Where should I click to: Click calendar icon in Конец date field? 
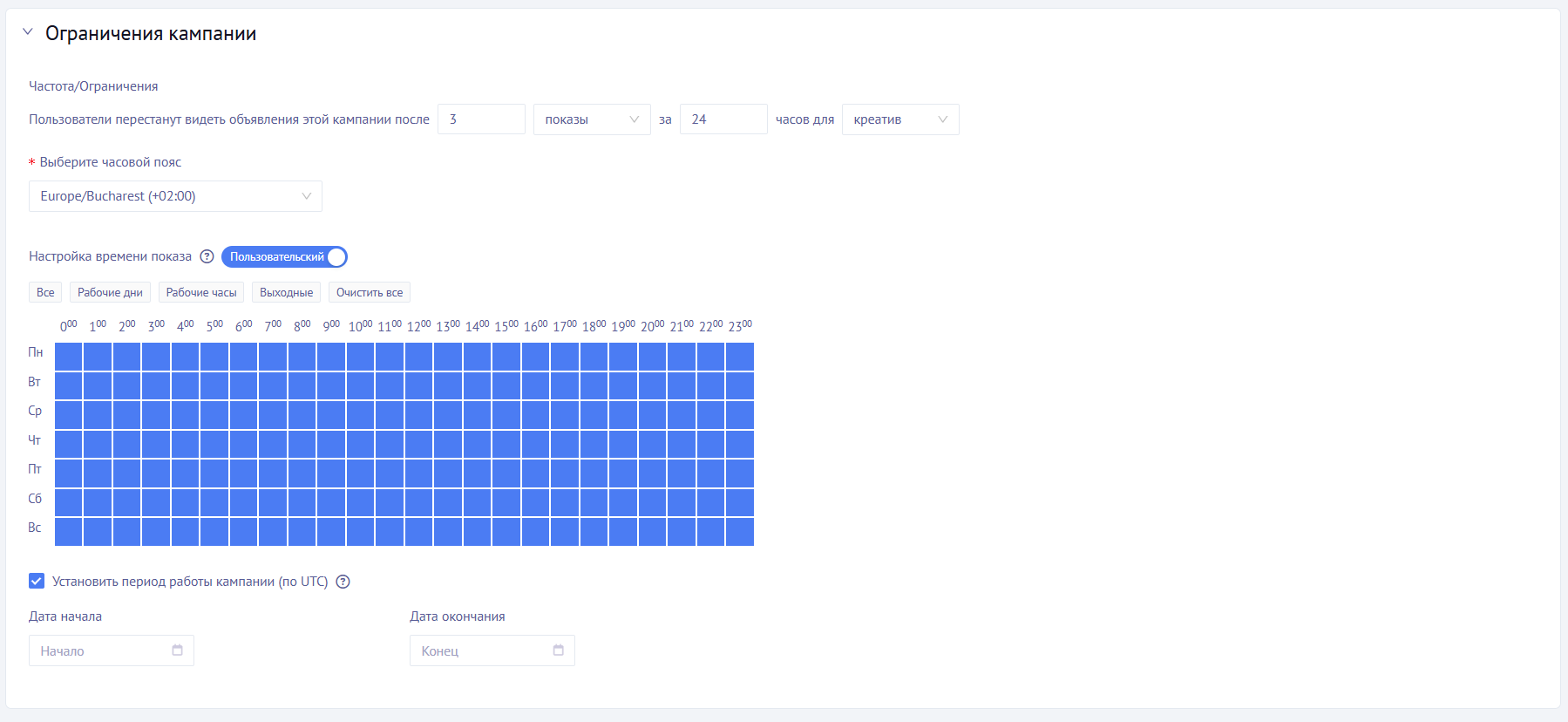pyautogui.click(x=558, y=650)
